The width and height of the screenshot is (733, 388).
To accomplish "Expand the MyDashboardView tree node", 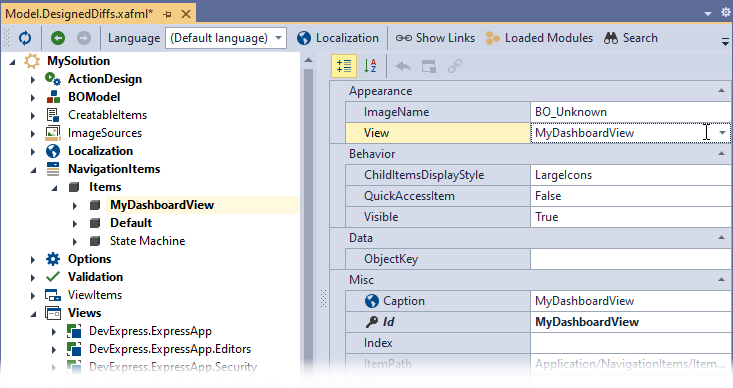I will [x=75, y=206].
